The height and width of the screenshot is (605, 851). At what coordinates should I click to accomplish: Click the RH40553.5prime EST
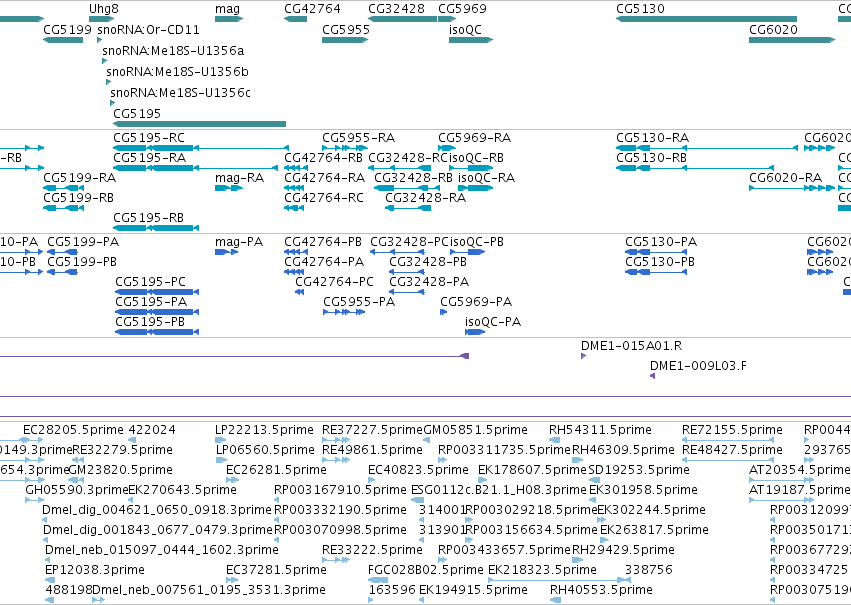(555, 600)
